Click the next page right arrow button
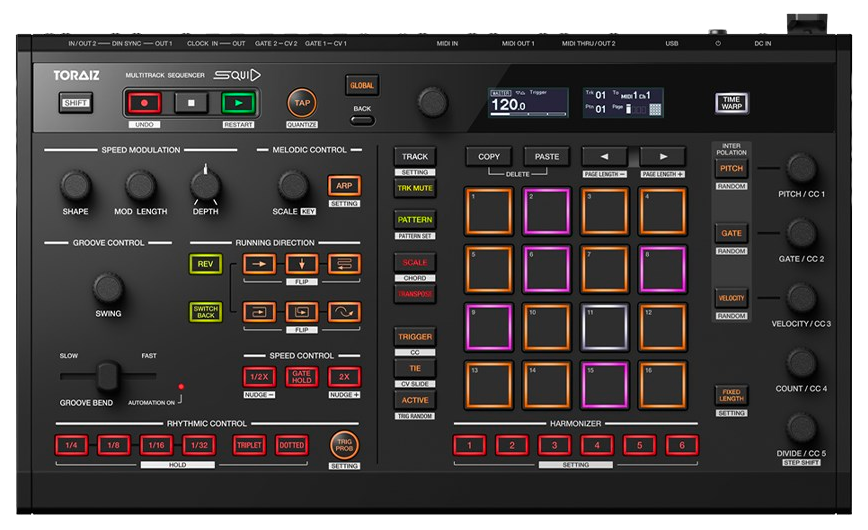 point(661,157)
